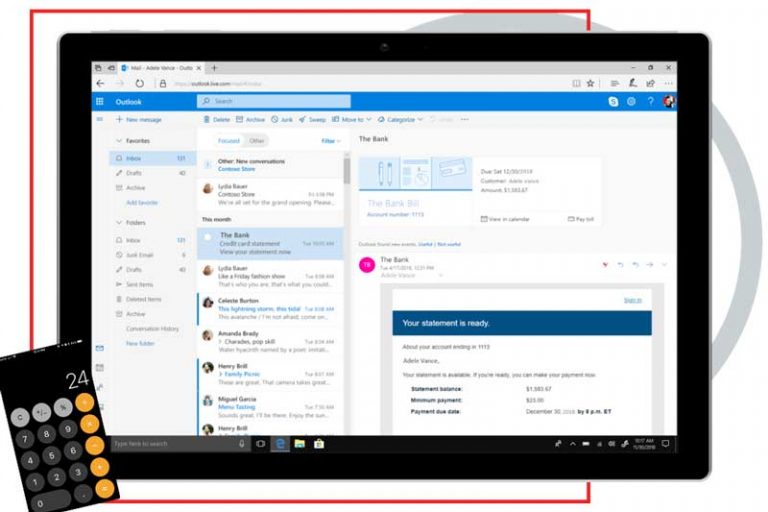Click View in calendar on bill card
The image size is (768, 512).
(505, 219)
